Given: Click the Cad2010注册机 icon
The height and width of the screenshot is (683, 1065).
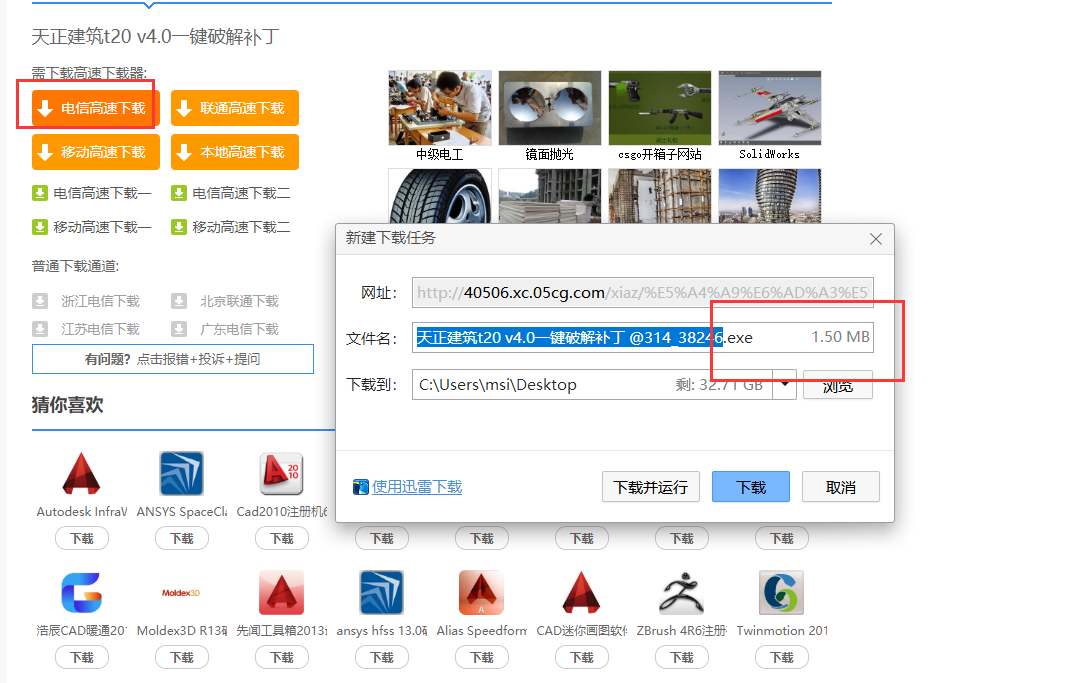Looking at the screenshot, I should point(281,473).
